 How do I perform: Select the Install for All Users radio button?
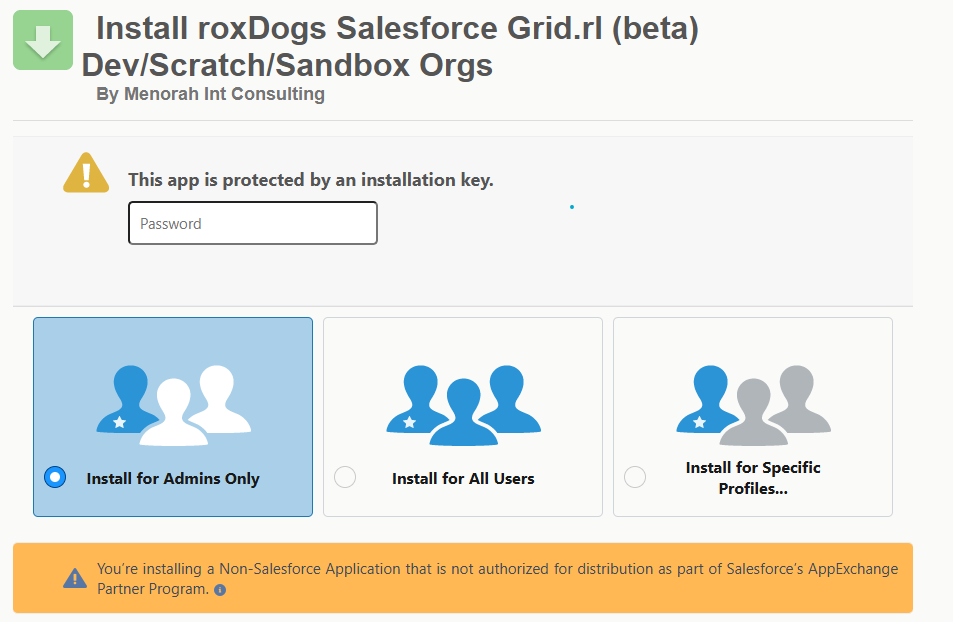click(345, 477)
